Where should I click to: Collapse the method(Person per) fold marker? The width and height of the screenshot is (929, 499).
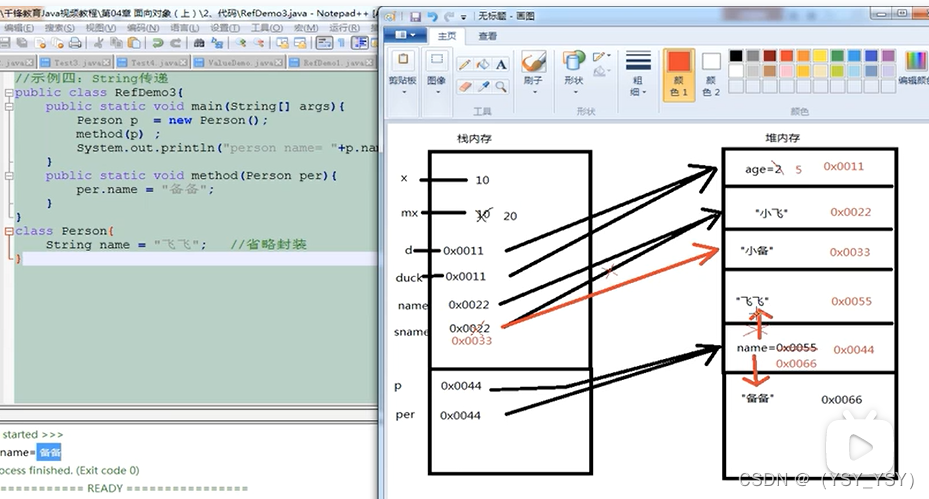coord(9,176)
